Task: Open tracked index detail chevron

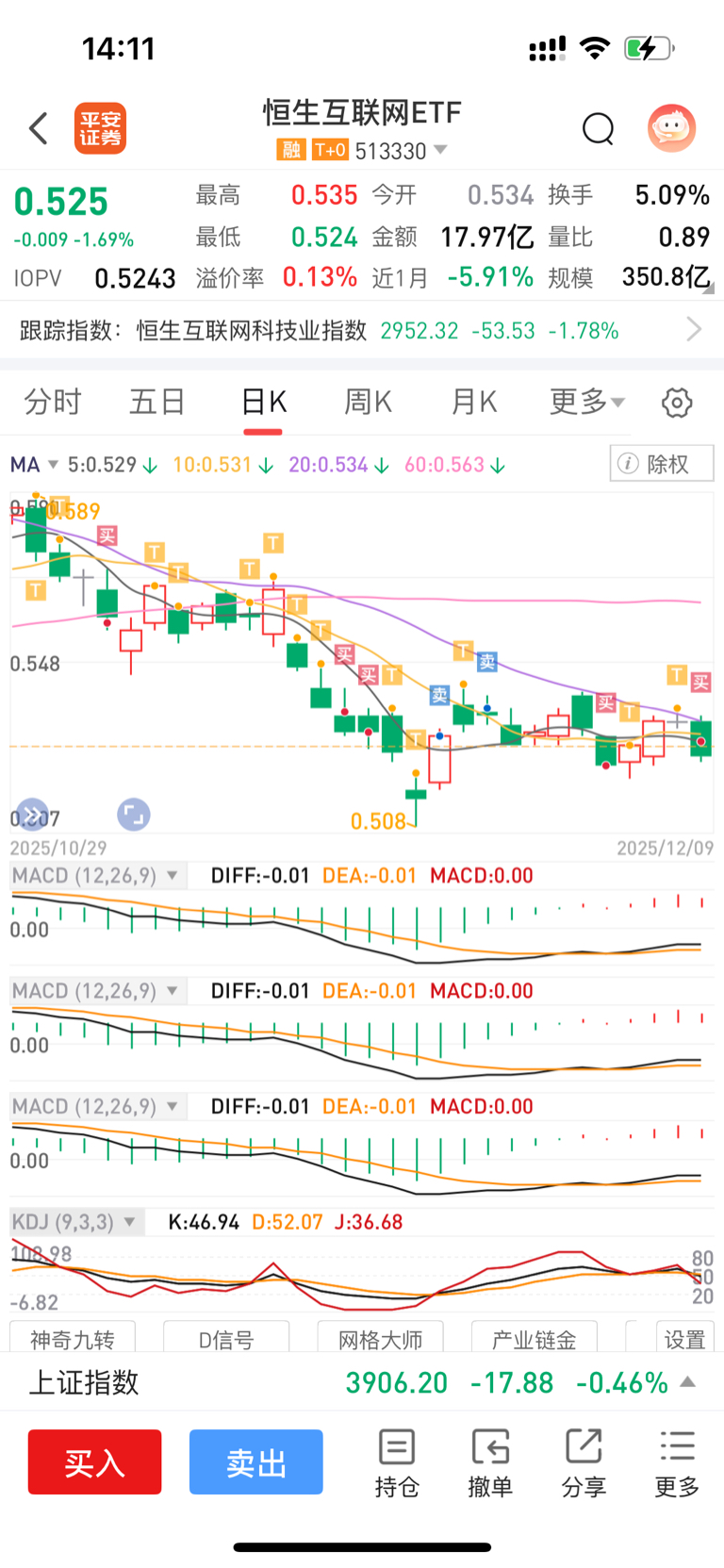Action: click(x=695, y=330)
